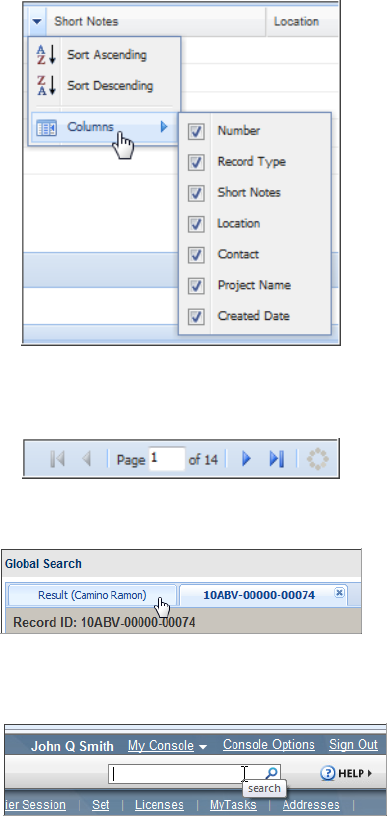Uncheck the Record Type column checkbox
Screen dimensions: 387x816
(196, 162)
